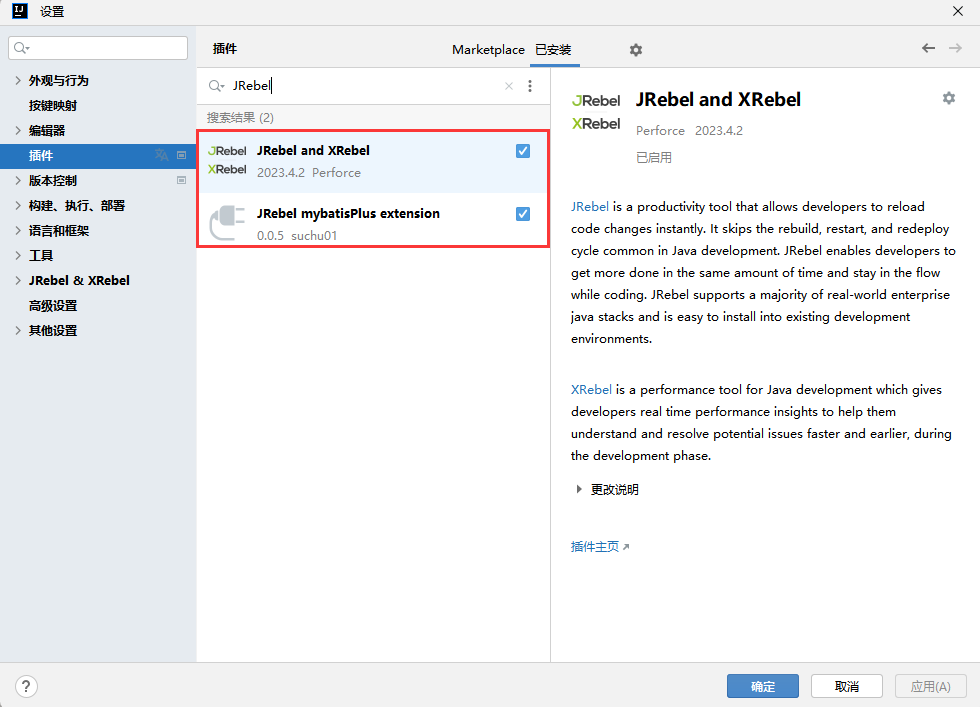Click the translation icon on 插件 row
This screenshot has width=980, height=707.
coord(162,155)
